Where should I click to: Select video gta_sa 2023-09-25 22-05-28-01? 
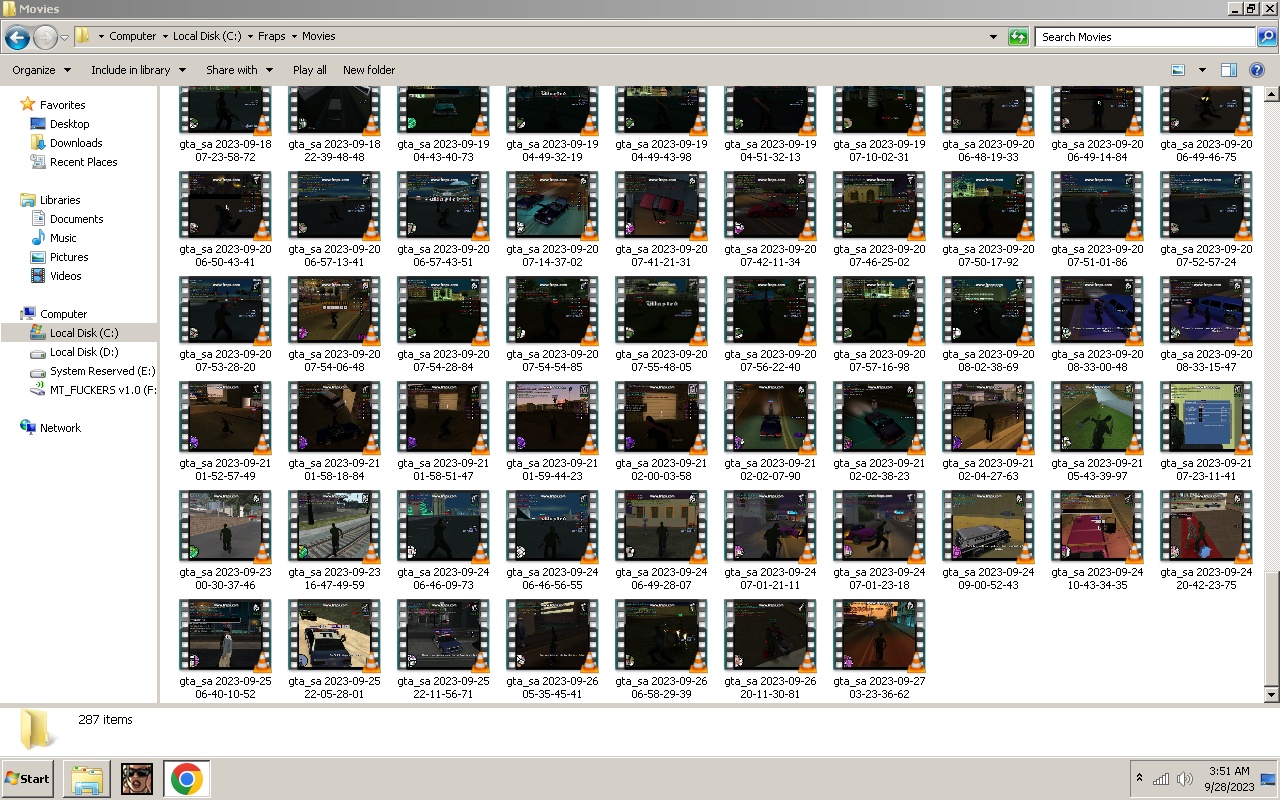(334, 651)
